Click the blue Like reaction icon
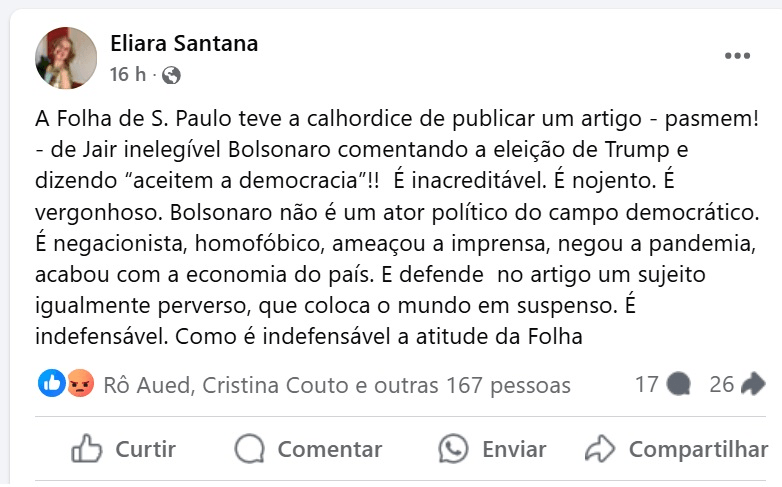The image size is (782, 487). pos(52,384)
